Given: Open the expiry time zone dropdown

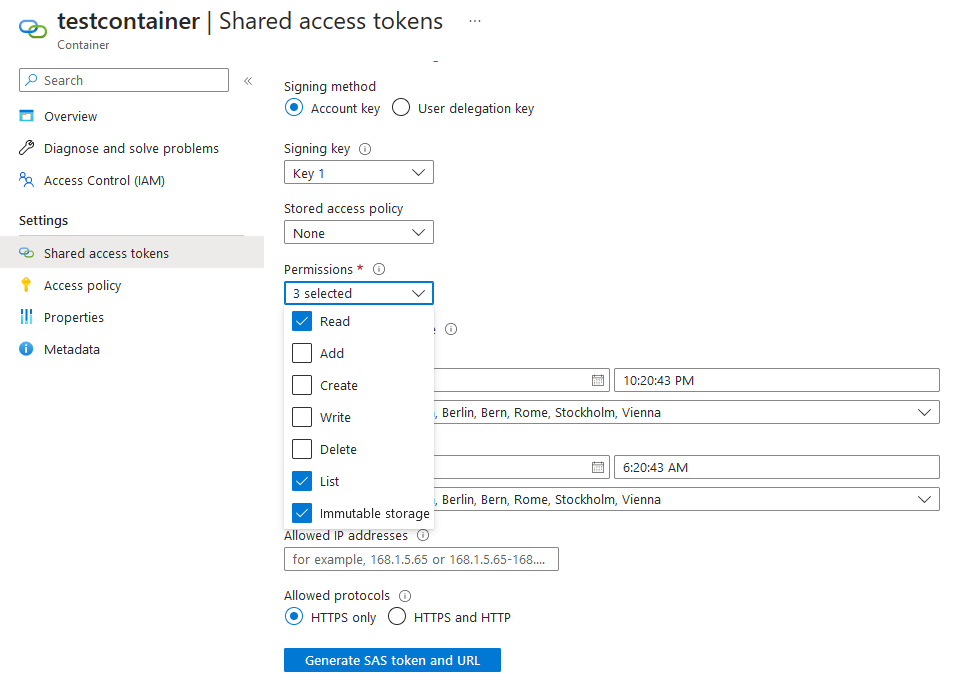Looking at the screenshot, I should (x=686, y=499).
